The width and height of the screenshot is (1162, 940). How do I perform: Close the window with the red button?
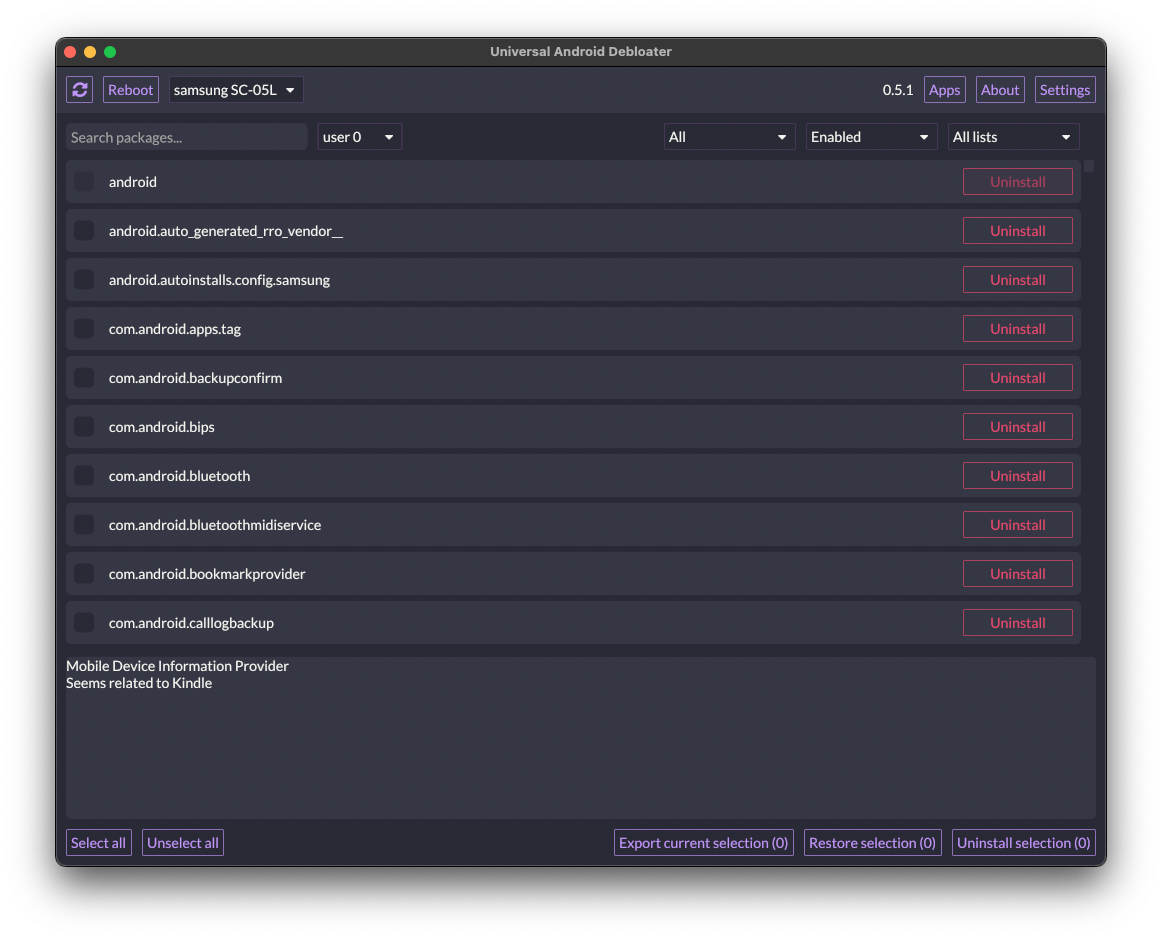coord(70,52)
